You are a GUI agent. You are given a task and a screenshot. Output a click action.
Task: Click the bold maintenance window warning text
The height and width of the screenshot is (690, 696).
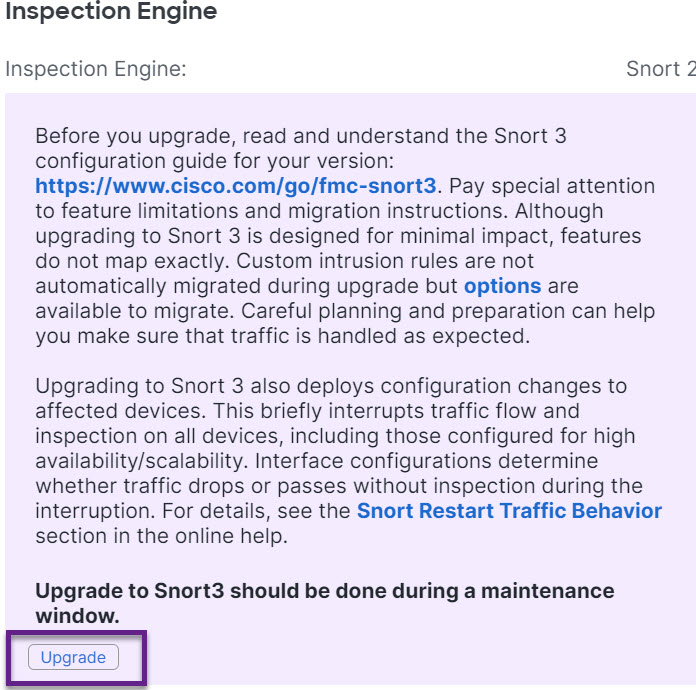[x=324, y=591]
